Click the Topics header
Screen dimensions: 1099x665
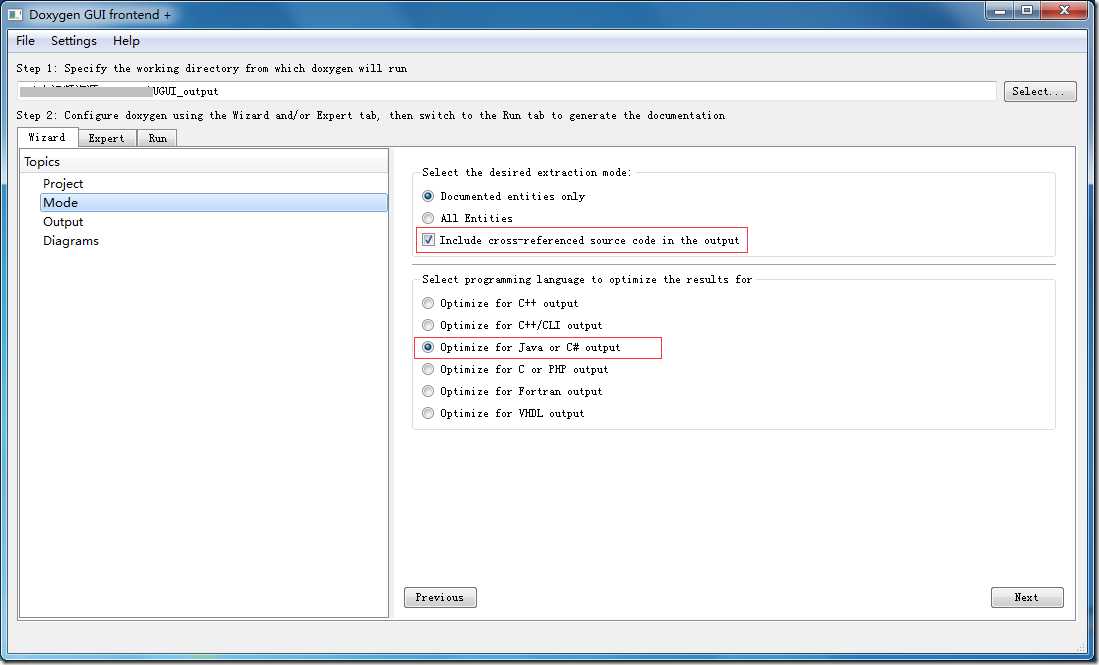click(203, 161)
